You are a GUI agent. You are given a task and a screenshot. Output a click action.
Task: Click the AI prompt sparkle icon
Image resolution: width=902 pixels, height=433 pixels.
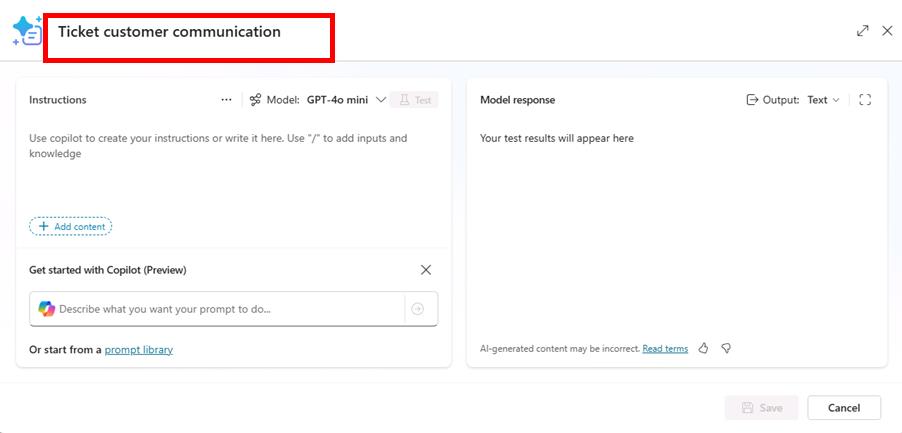click(26, 31)
